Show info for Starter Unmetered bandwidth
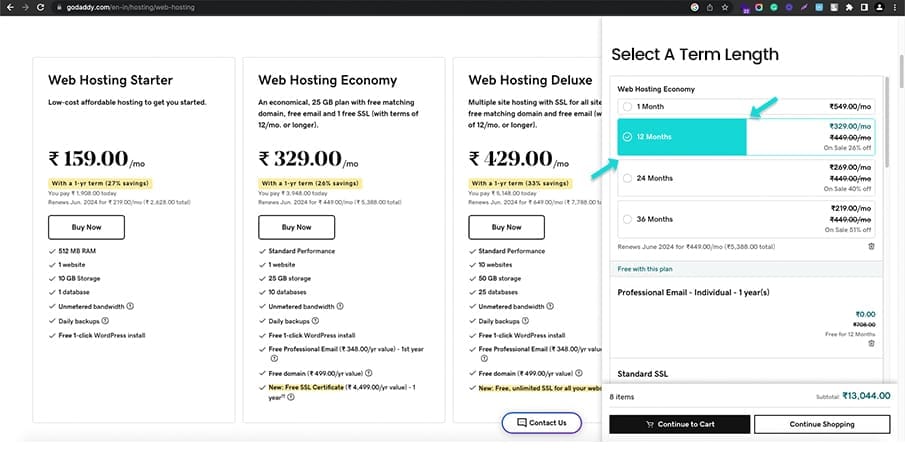The height and width of the screenshot is (474, 905). (x=131, y=306)
